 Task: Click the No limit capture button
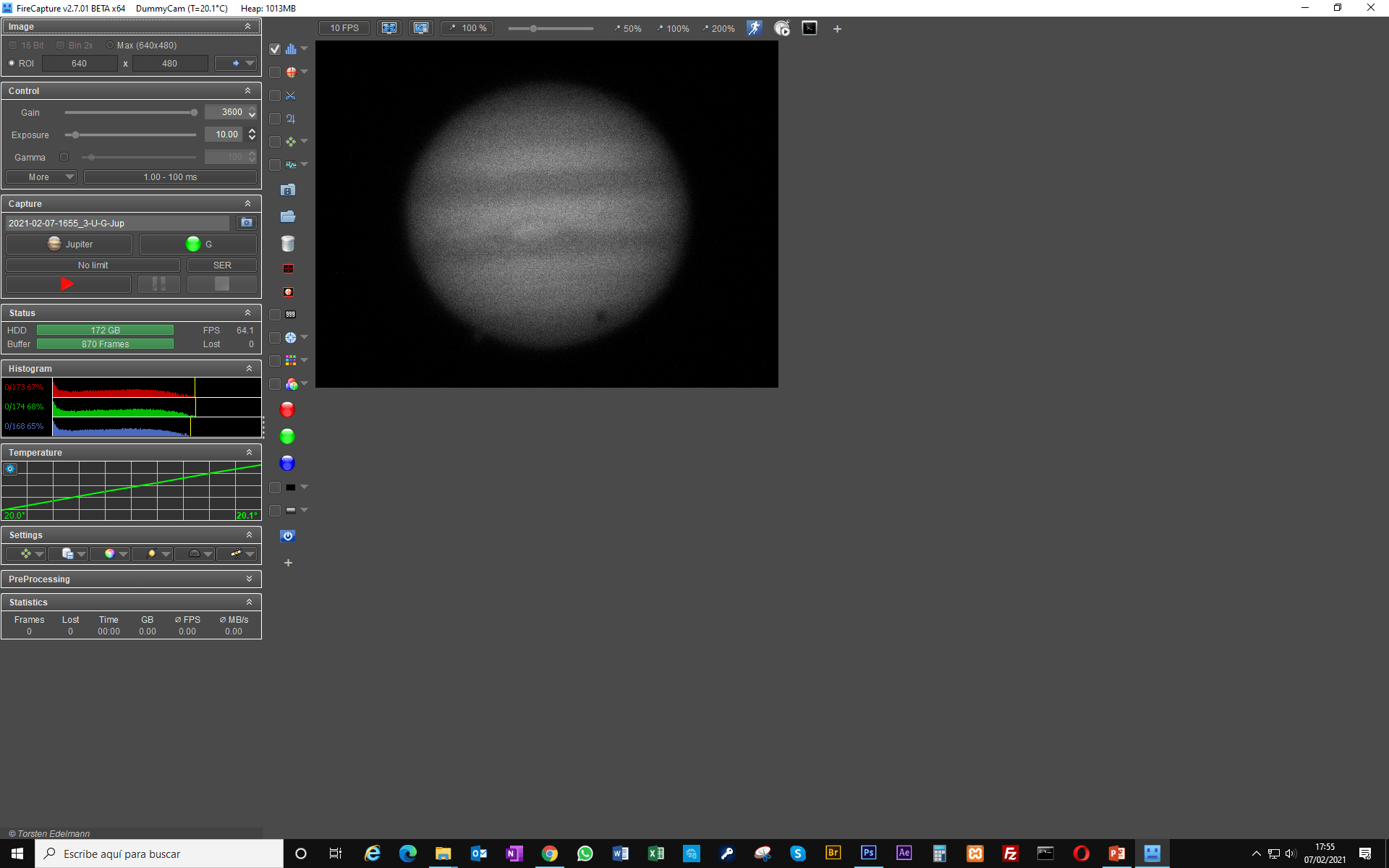coord(93,265)
